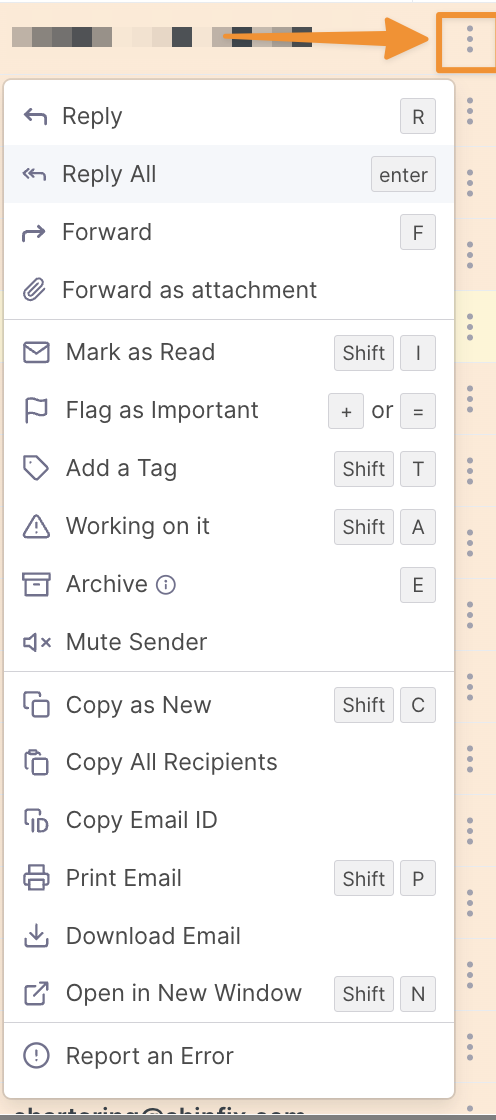This screenshot has width=496, height=1120.
Task: Click the Mute Sender speaker icon
Action: [x=36, y=642]
